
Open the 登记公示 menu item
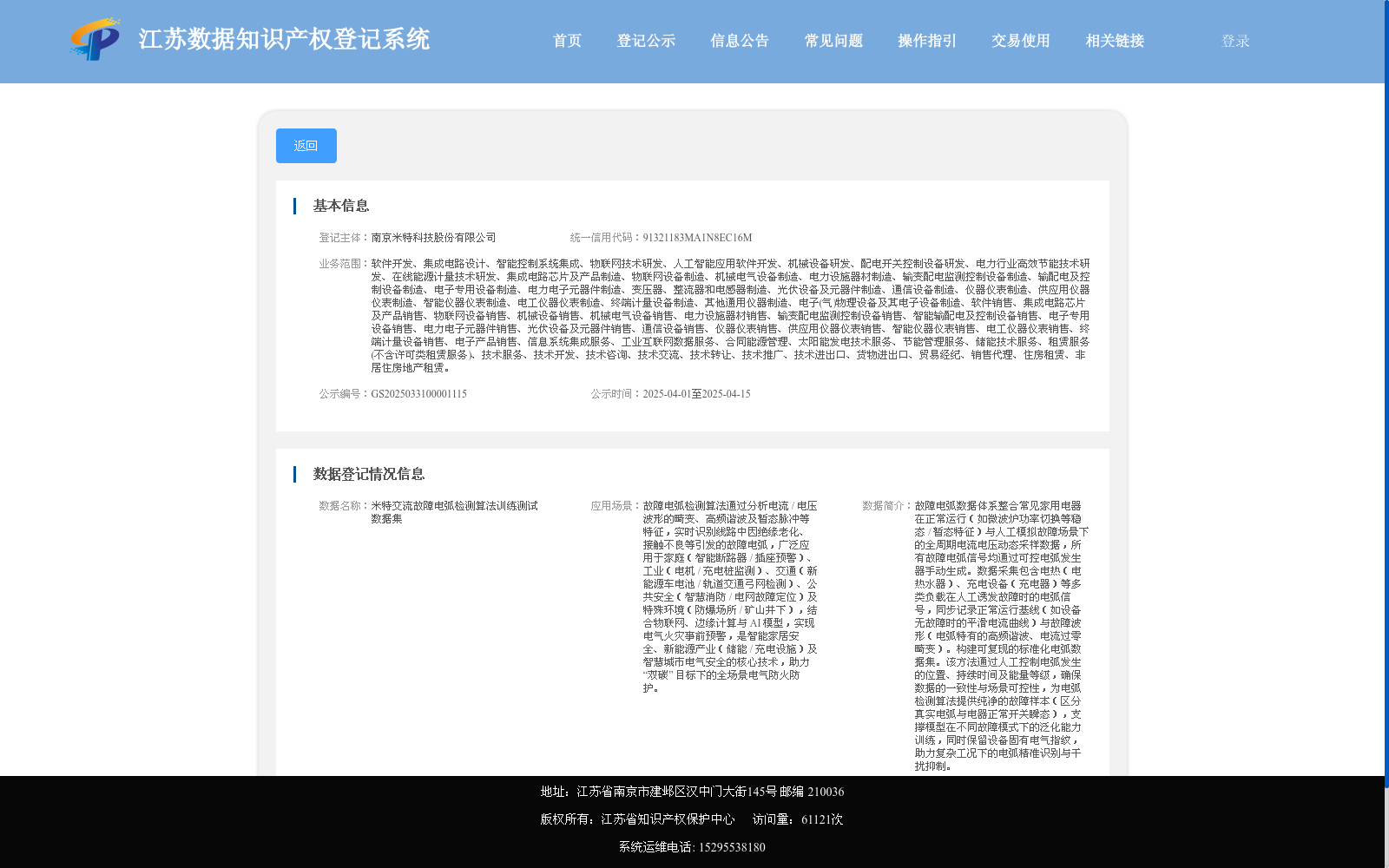pyautogui.click(x=646, y=41)
